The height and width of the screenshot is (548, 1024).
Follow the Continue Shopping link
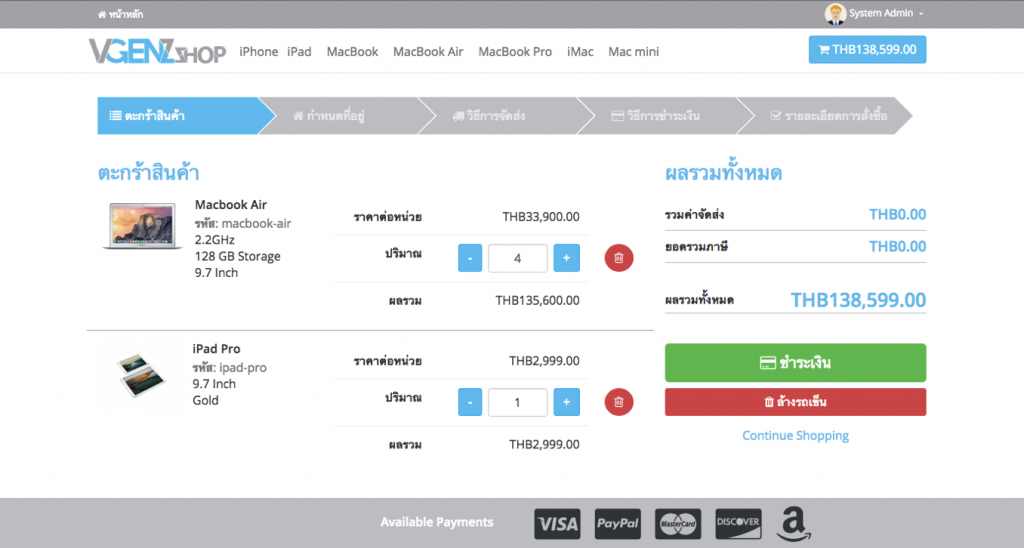(795, 436)
